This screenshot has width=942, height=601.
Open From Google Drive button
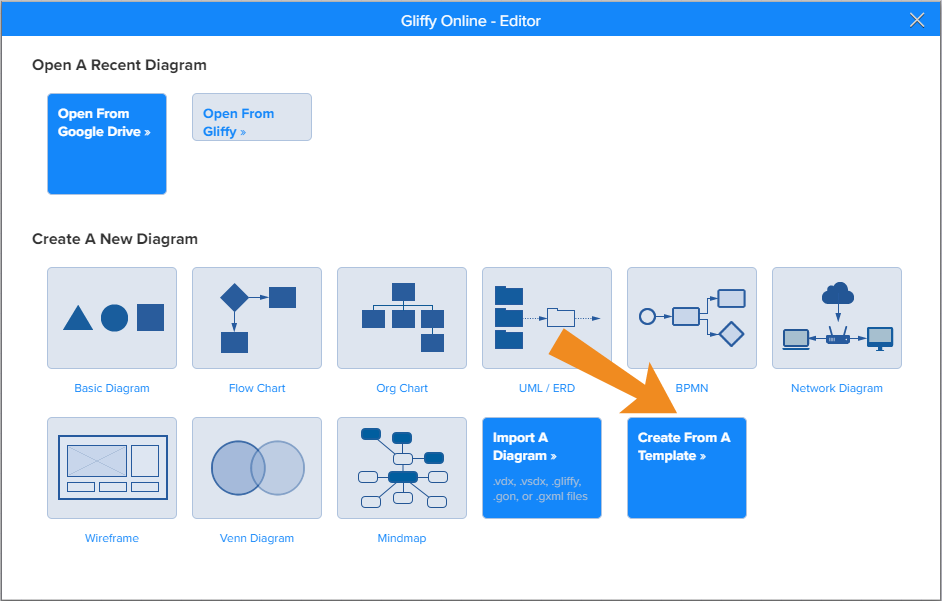(x=107, y=144)
